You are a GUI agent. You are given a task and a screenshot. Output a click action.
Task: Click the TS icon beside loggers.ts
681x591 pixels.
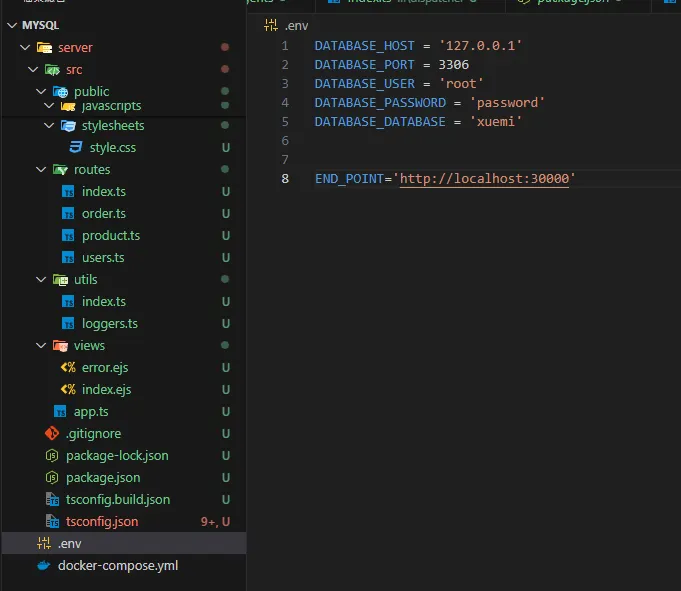coord(68,324)
